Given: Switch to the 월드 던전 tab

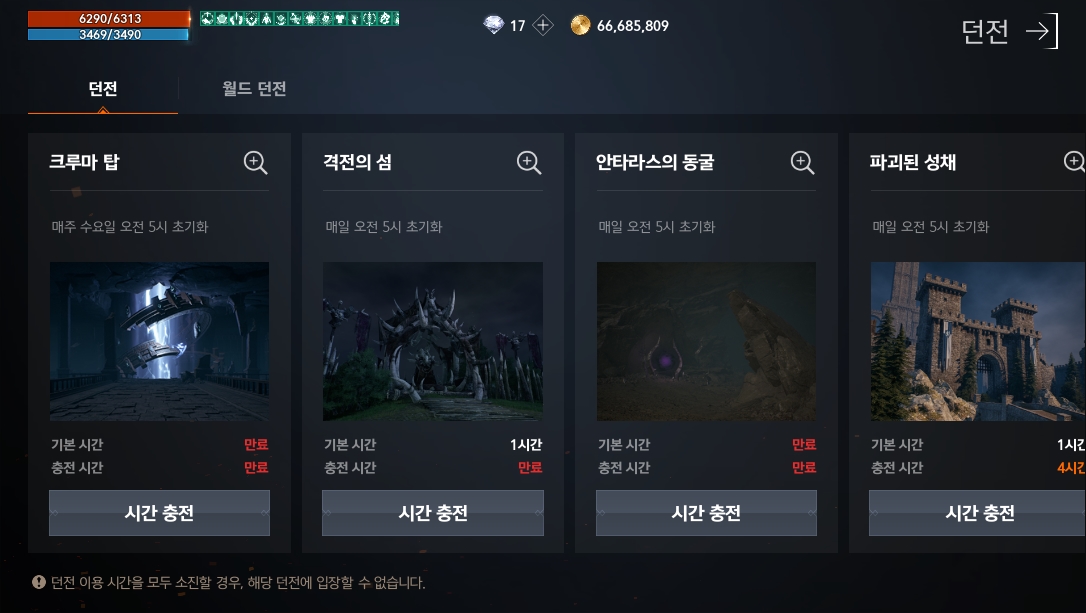Looking at the screenshot, I should [x=254, y=89].
